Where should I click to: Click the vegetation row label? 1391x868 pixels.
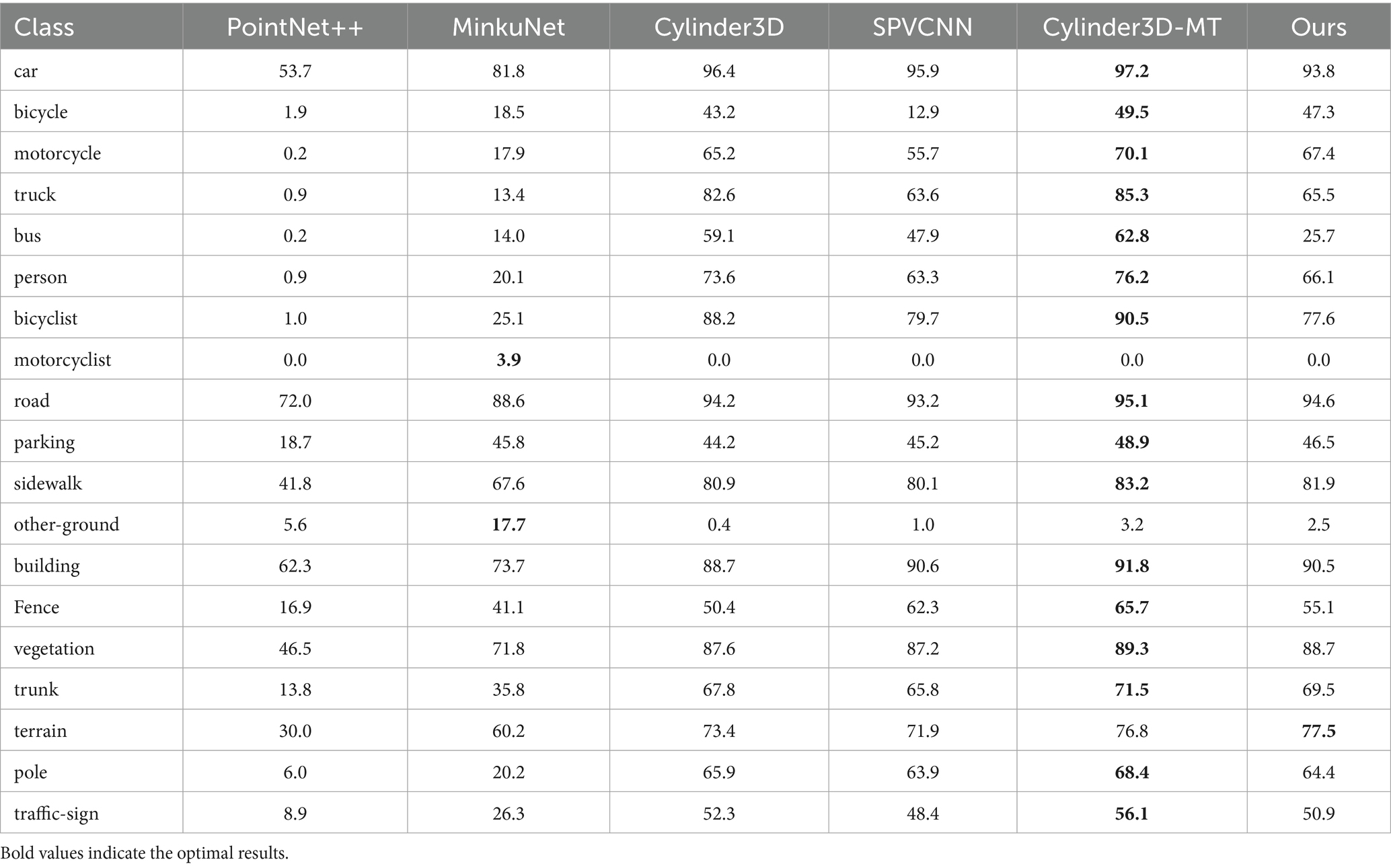[54, 649]
